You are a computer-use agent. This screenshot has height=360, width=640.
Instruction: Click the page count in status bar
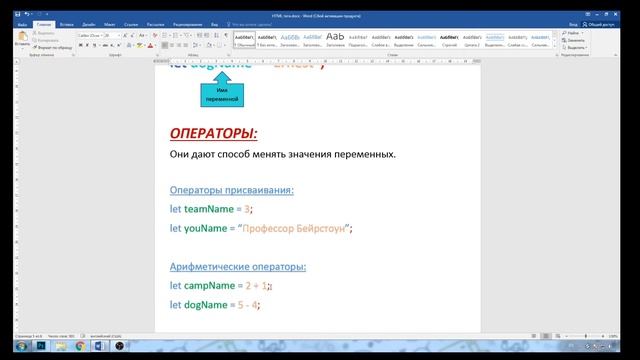click(x=29, y=336)
